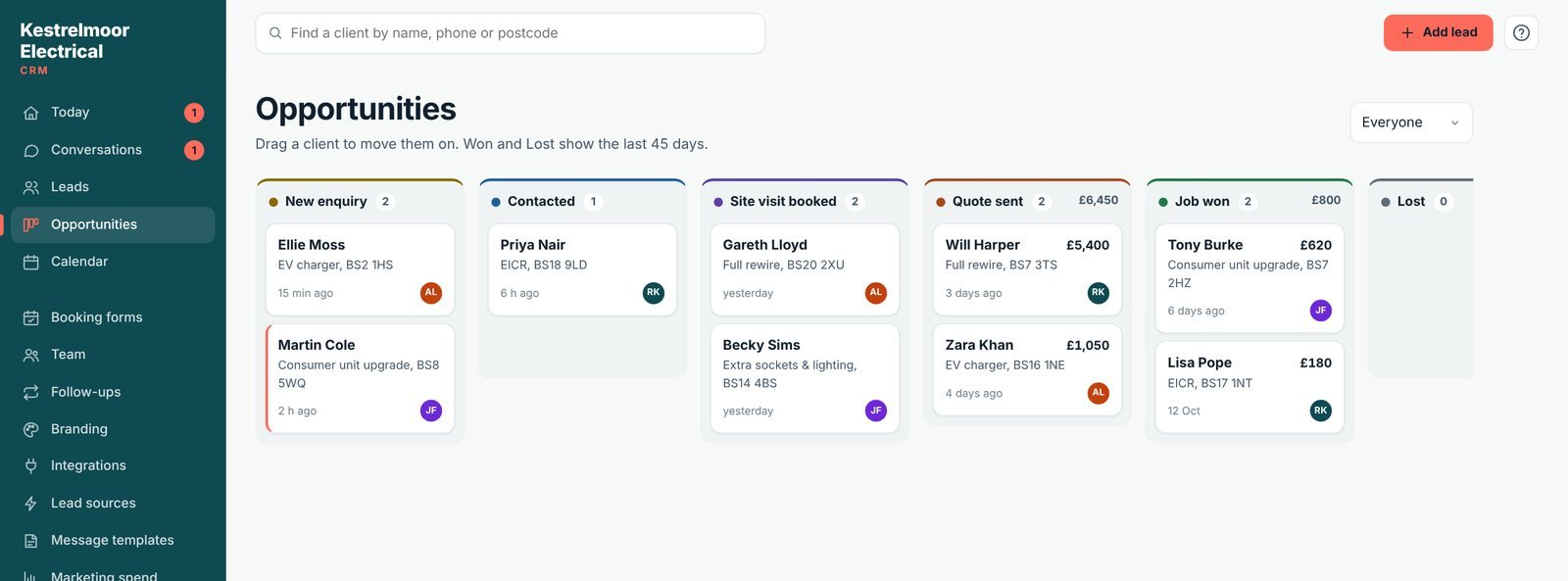The width and height of the screenshot is (1568, 581).
Task: Click the Add lead button
Action: tap(1438, 32)
